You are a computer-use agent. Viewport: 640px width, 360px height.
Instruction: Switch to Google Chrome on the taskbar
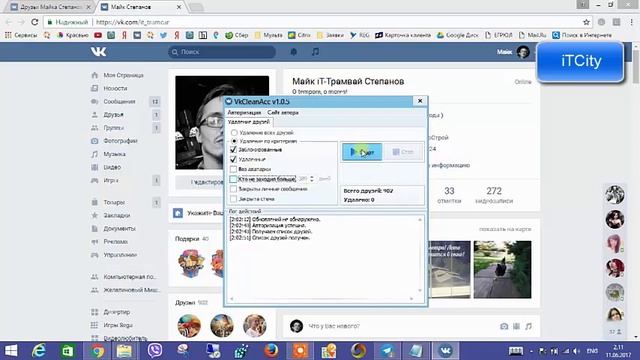tap(97, 351)
